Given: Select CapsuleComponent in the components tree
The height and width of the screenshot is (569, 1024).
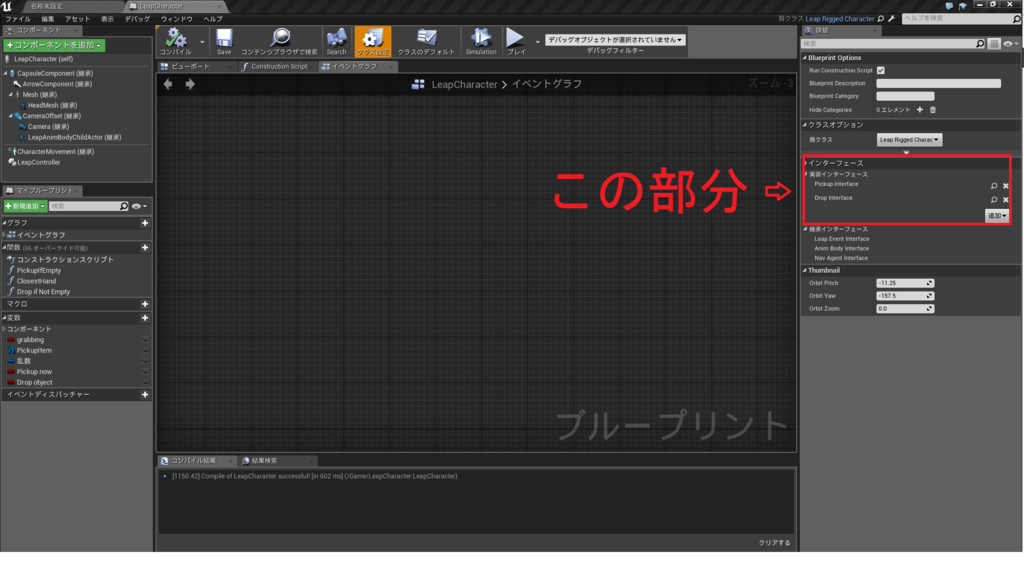Looking at the screenshot, I should click(x=55, y=73).
